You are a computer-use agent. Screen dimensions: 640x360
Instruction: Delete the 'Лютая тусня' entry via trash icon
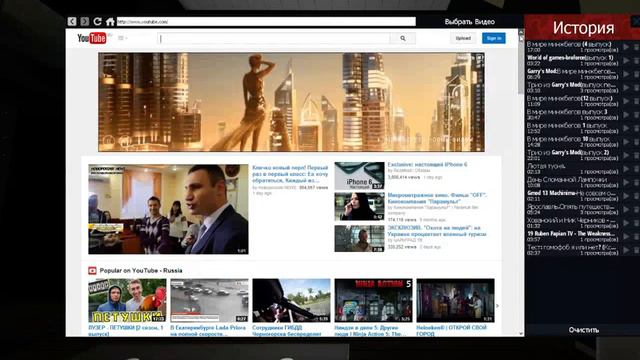[636, 169]
